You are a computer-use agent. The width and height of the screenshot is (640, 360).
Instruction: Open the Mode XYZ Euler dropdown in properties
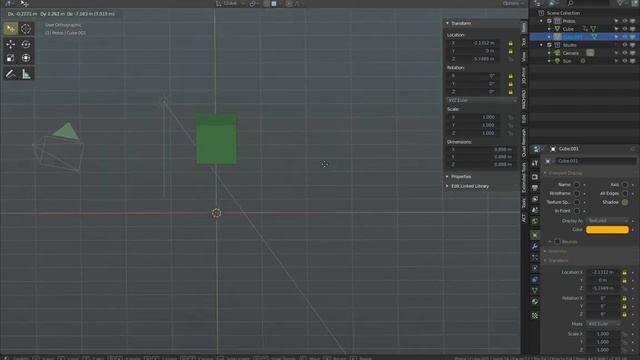click(x=604, y=324)
